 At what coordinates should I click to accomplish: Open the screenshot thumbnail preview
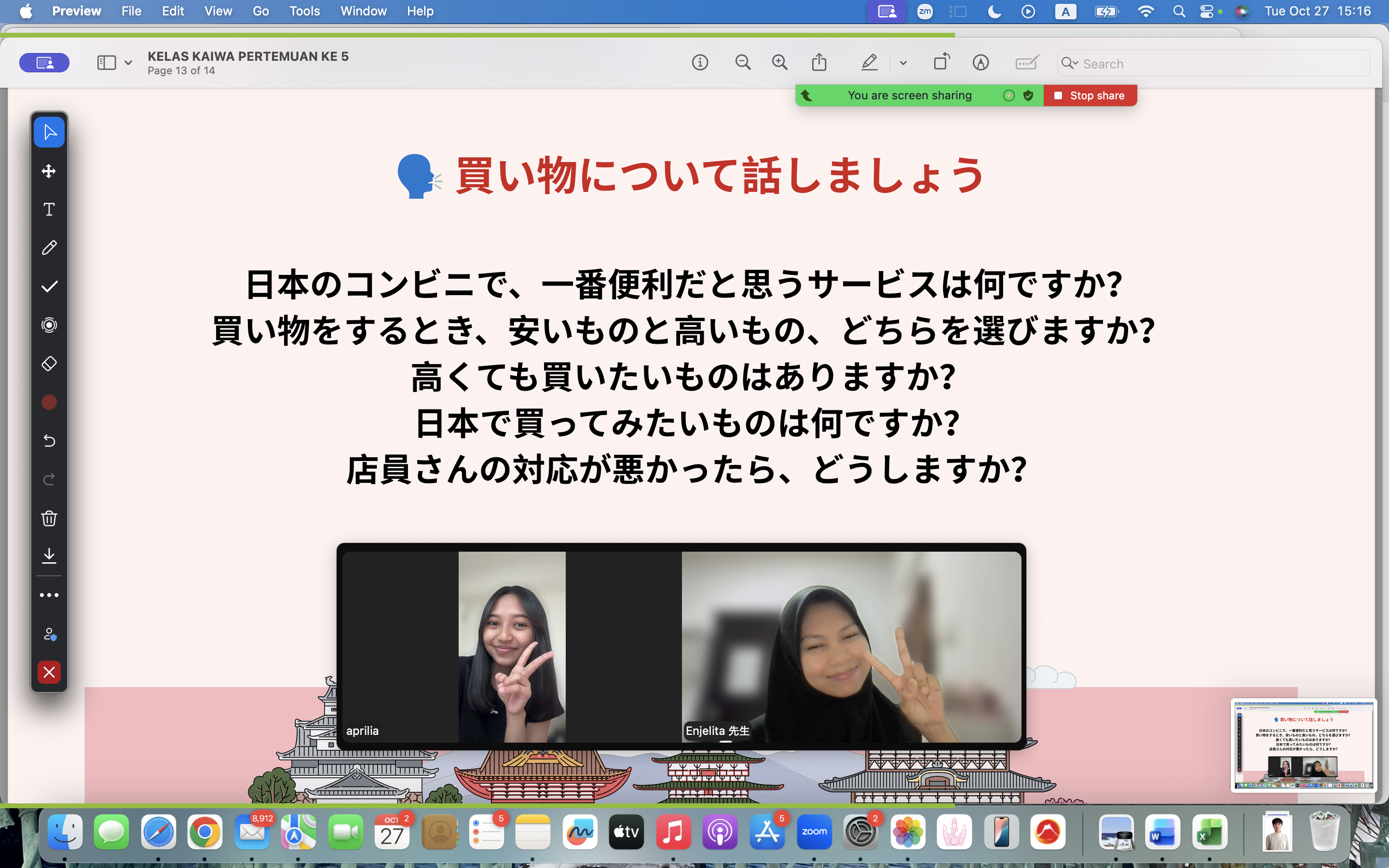(1304, 745)
